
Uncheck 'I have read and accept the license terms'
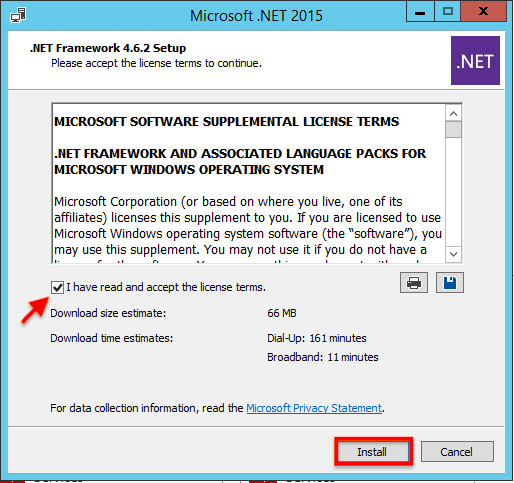pos(57,287)
